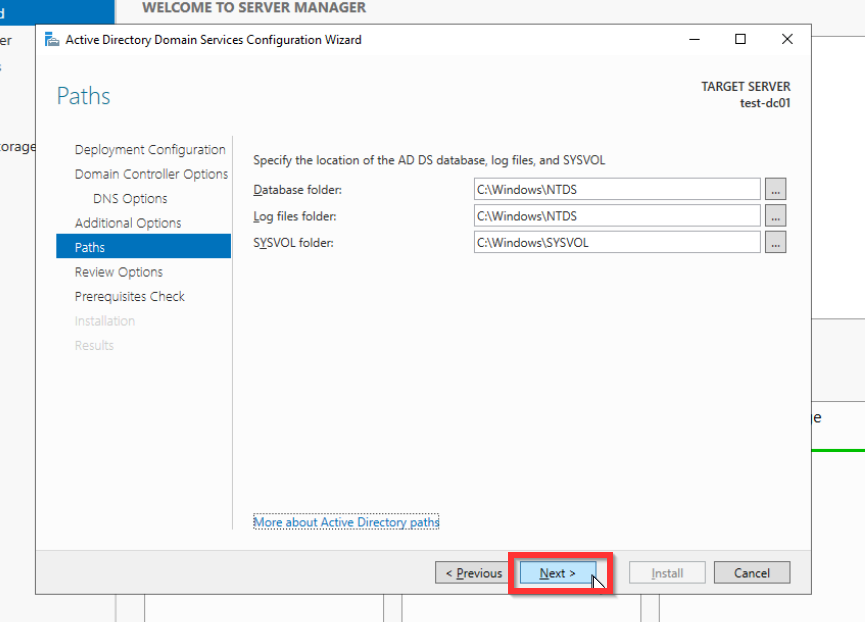Edit the Log files folder path field
Viewport: 865px width, 622px height.
[x=617, y=216]
